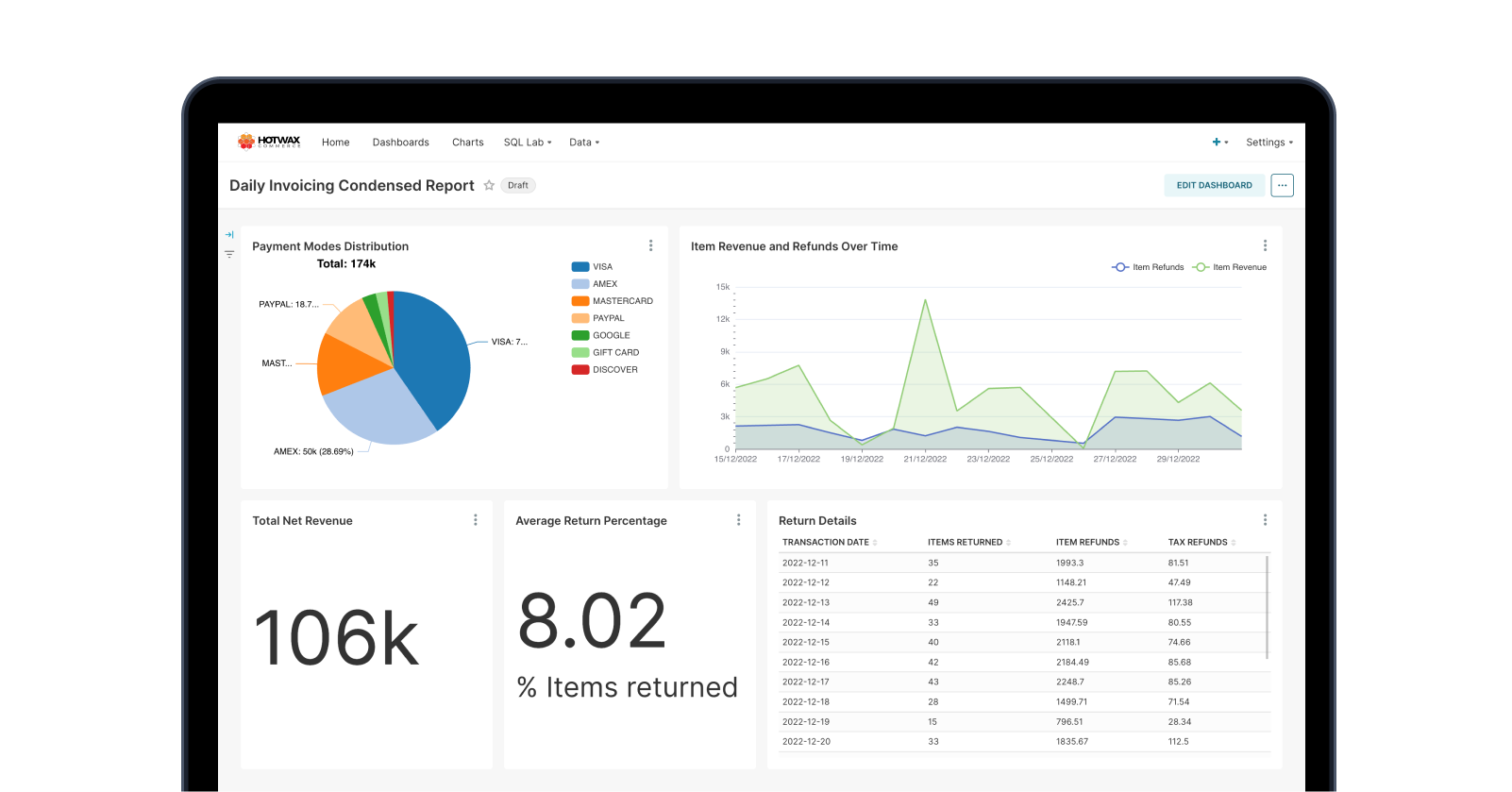The width and height of the screenshot is (1512, 792).
Task: Sort by Transaction Date column arrows
Action: 875,543
